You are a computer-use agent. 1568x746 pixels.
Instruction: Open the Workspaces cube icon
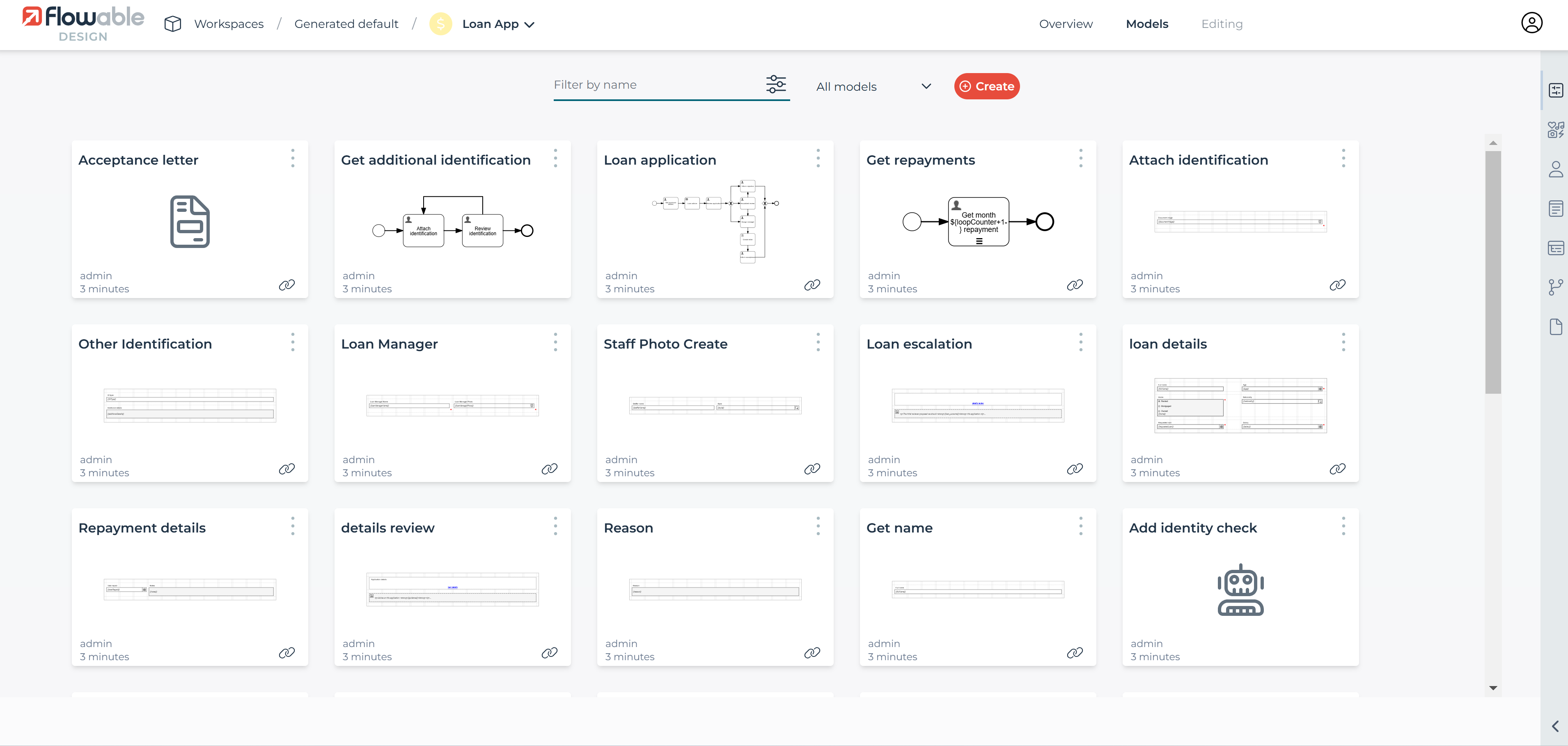point(173,24)
